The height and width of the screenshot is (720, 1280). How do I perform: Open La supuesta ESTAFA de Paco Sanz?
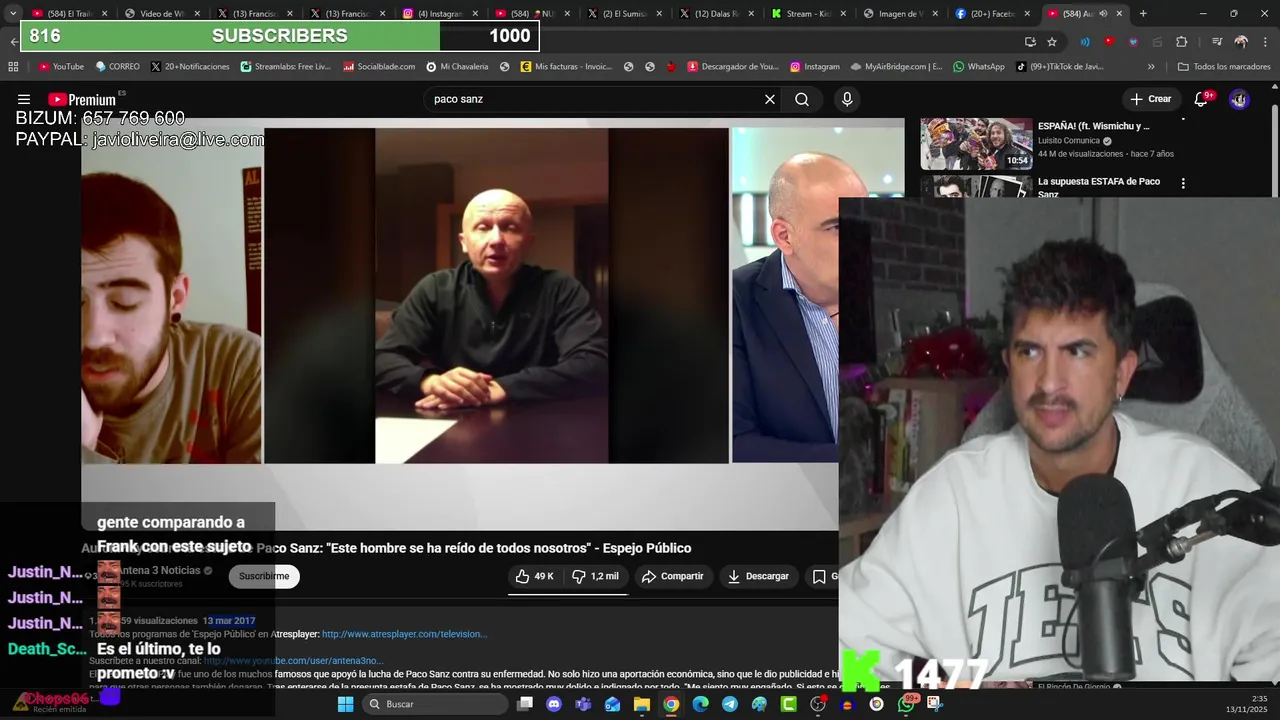point(1099,187)
